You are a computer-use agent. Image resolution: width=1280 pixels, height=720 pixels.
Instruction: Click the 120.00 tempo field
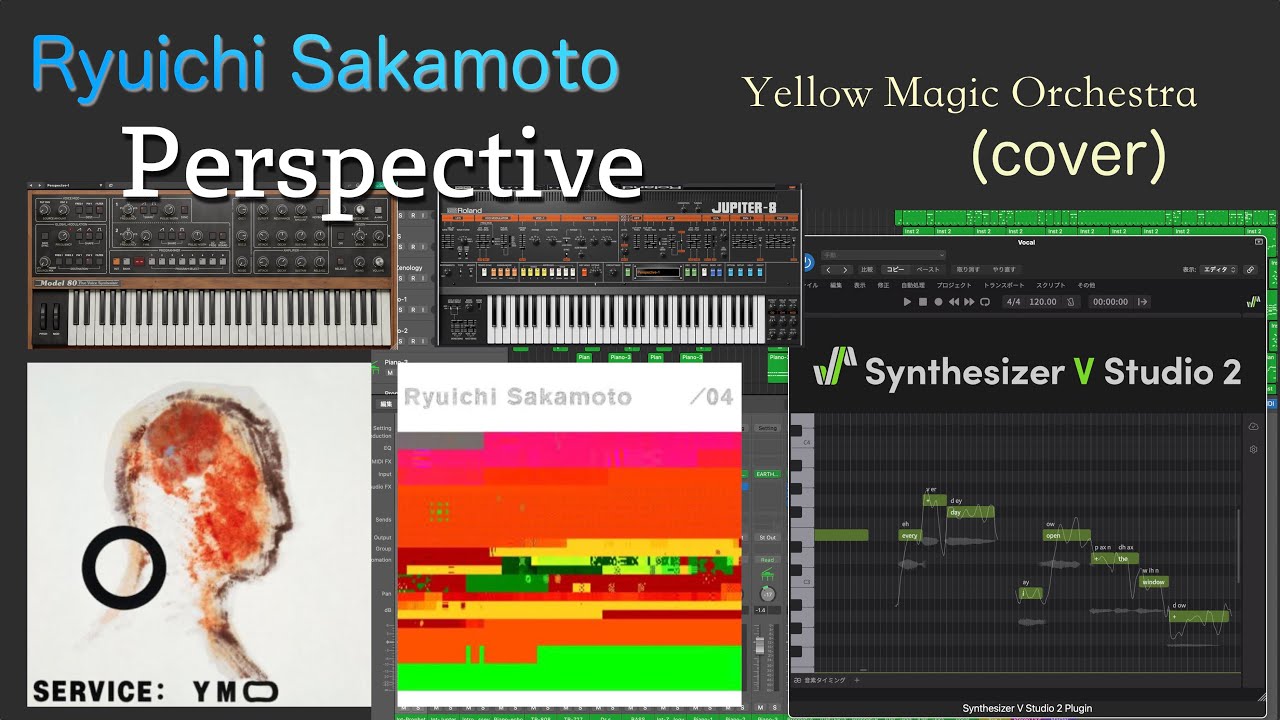(x=1043, y=302)
